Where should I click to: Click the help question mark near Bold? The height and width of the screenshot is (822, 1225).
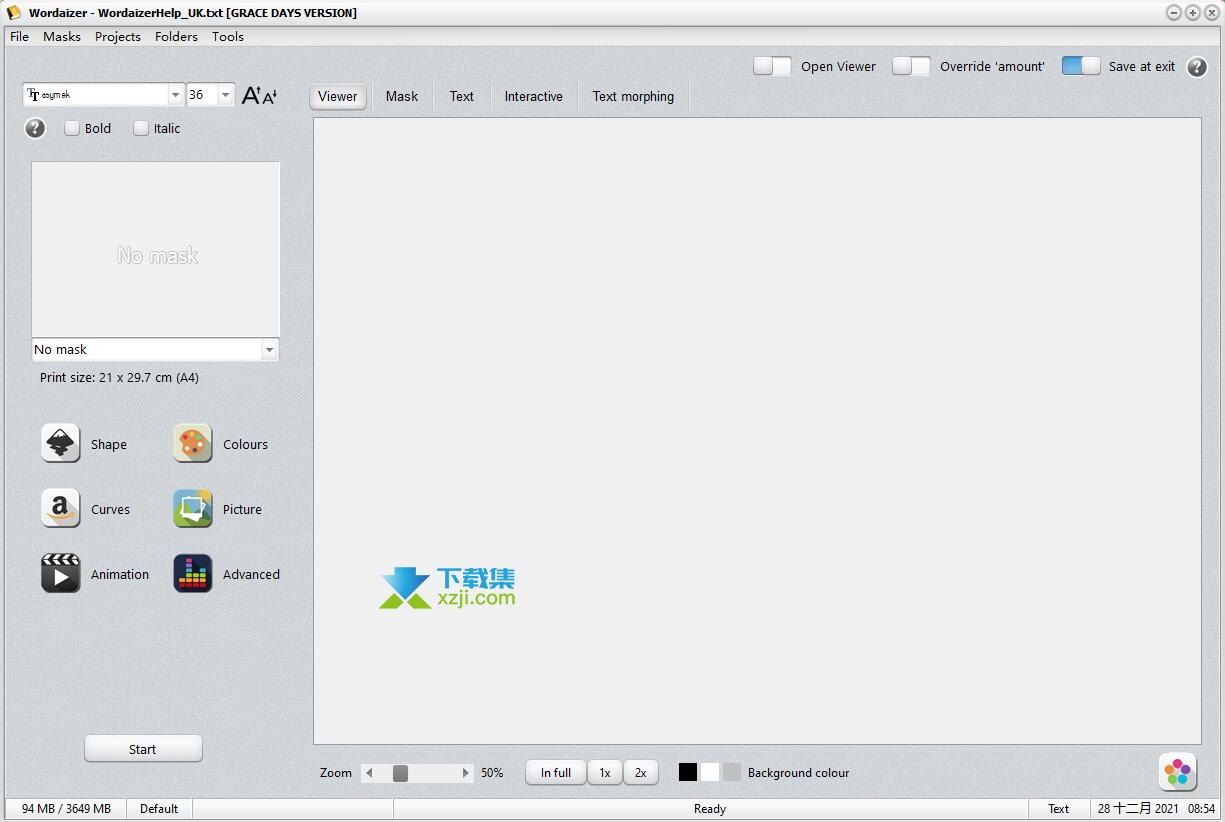(35, 128)
